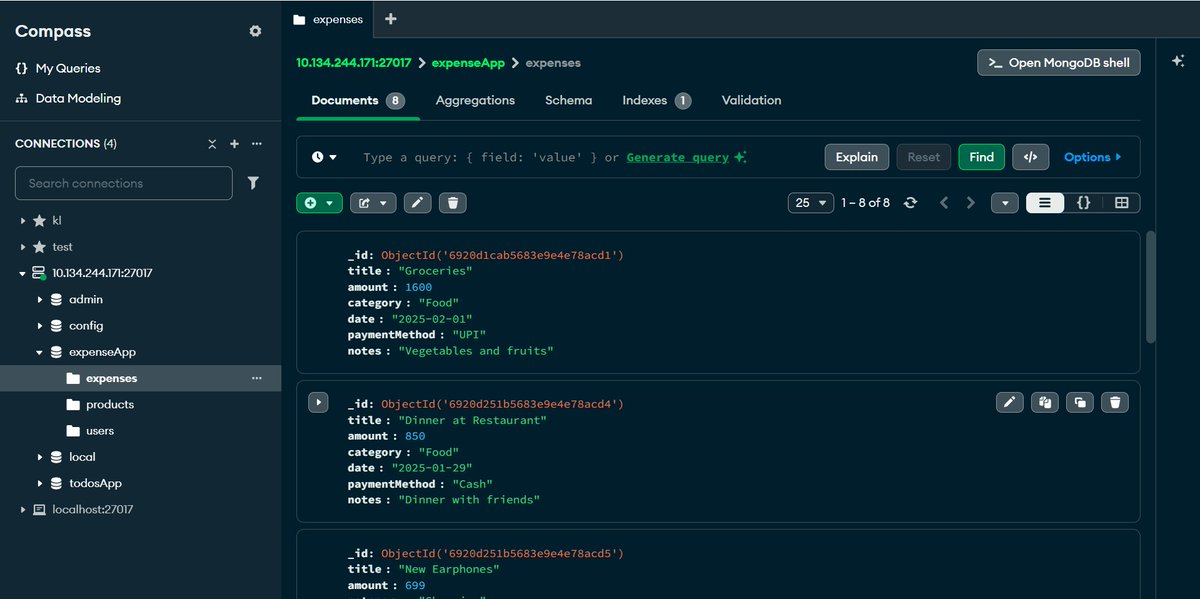Clone the Dinner at Restaurant document
This screenshot has height=599, width=1200.
(x=1080, y=402)
